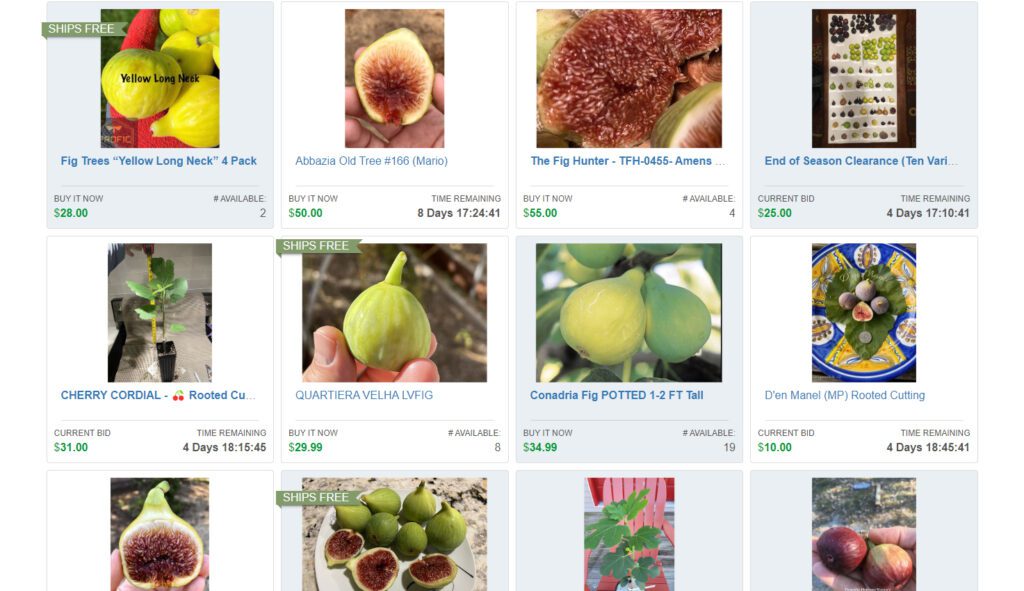View the Conadria Fig potted image
The image size is (1024, 591).
pos(629,313)
